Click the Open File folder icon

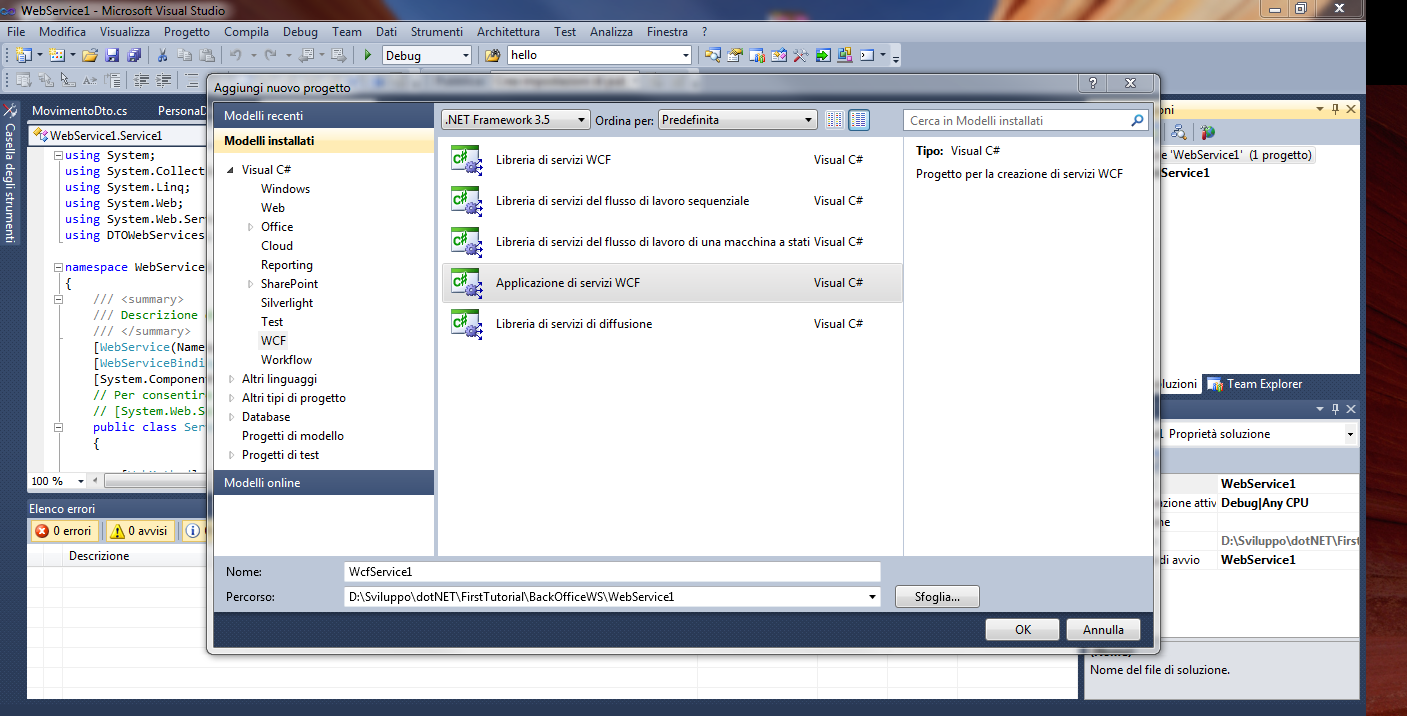tap(90, 55)
